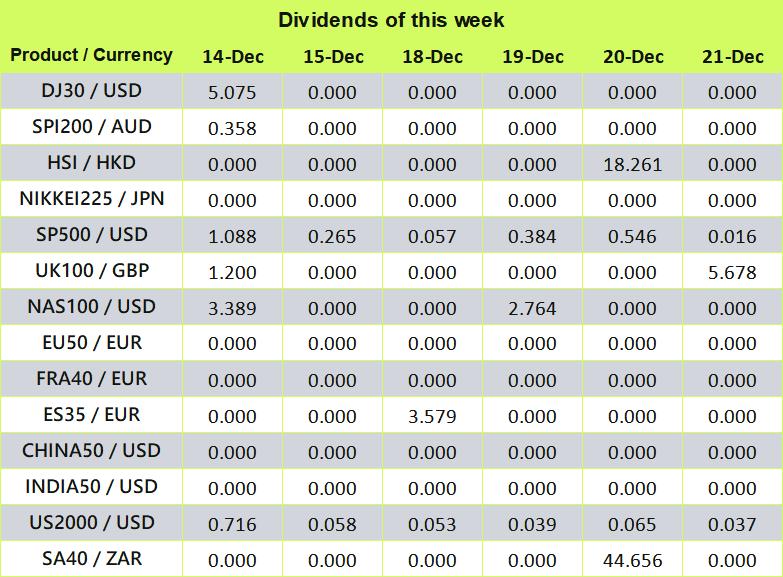Select the Product / Currency column header
The image size is (783, 577).
point(91,55)
